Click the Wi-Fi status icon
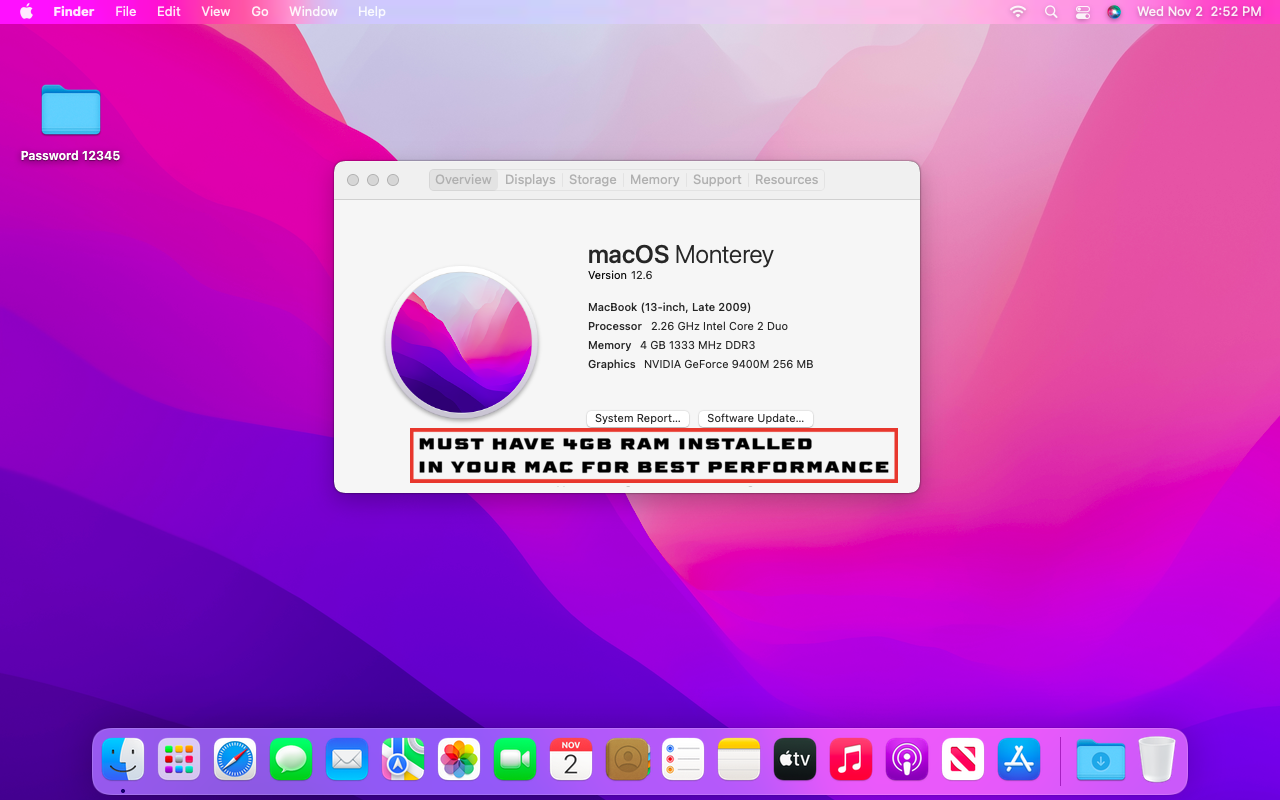The image size is (1280, 800). point(1018,11)
